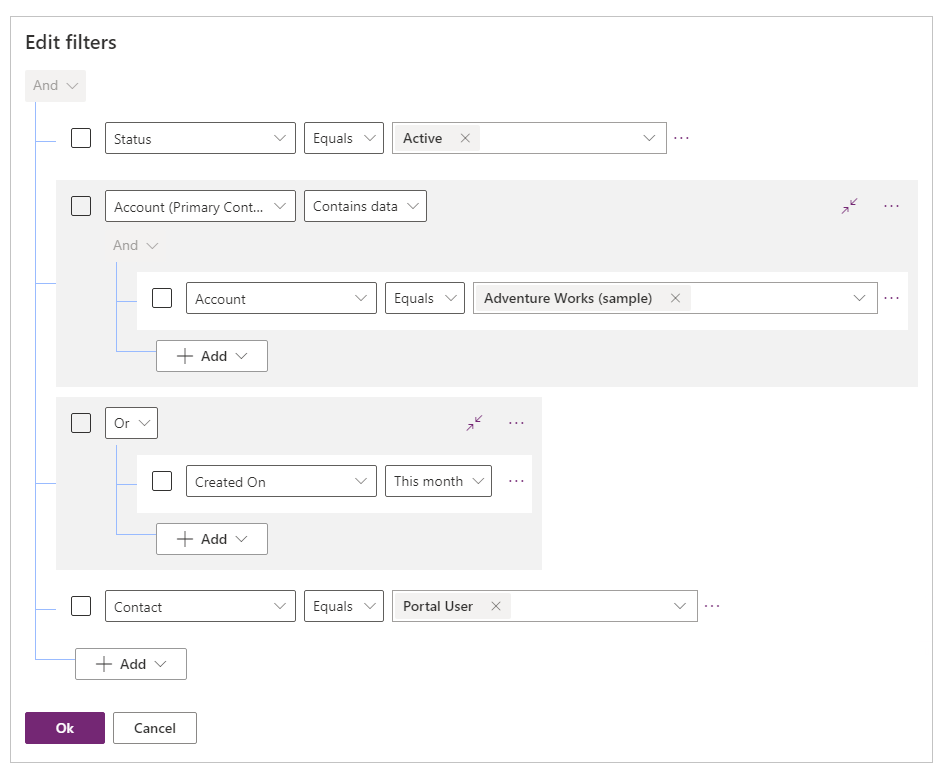This screenshot has width=948, height=778.
Task: Open more options for Or group
Action: tap(516, 423)
